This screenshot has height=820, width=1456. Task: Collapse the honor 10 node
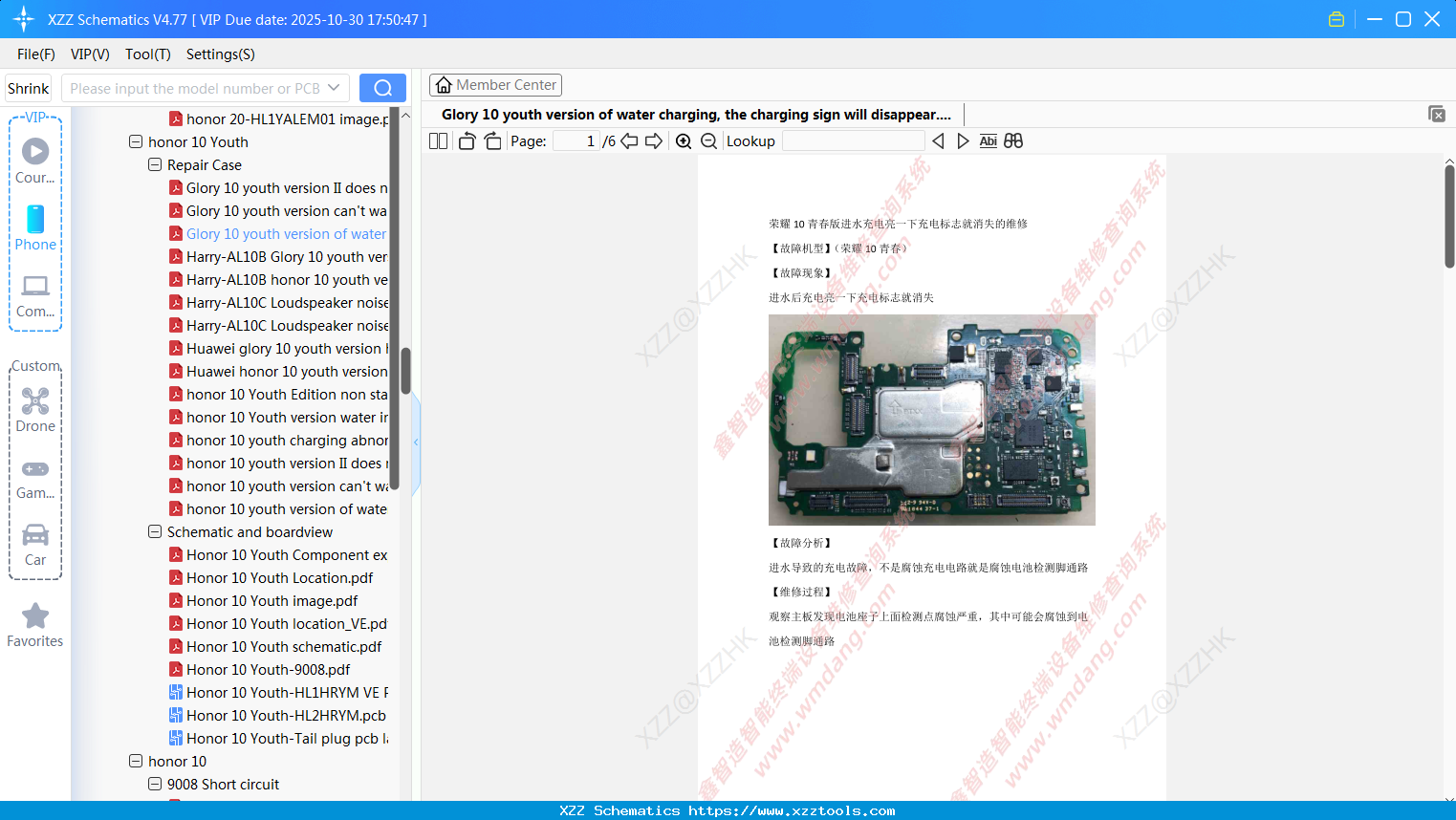point(136,761)
